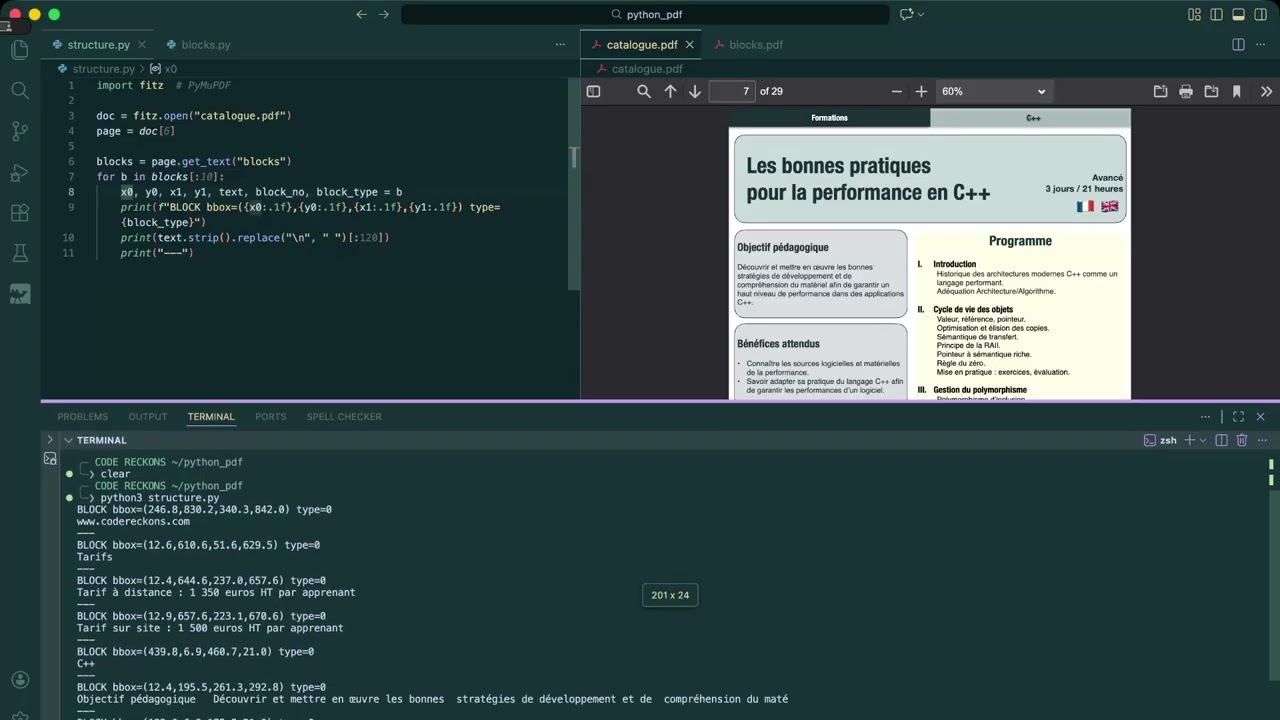Open the Source Control view
Viewport: 1280px width, 720px height.
(19, 131)
